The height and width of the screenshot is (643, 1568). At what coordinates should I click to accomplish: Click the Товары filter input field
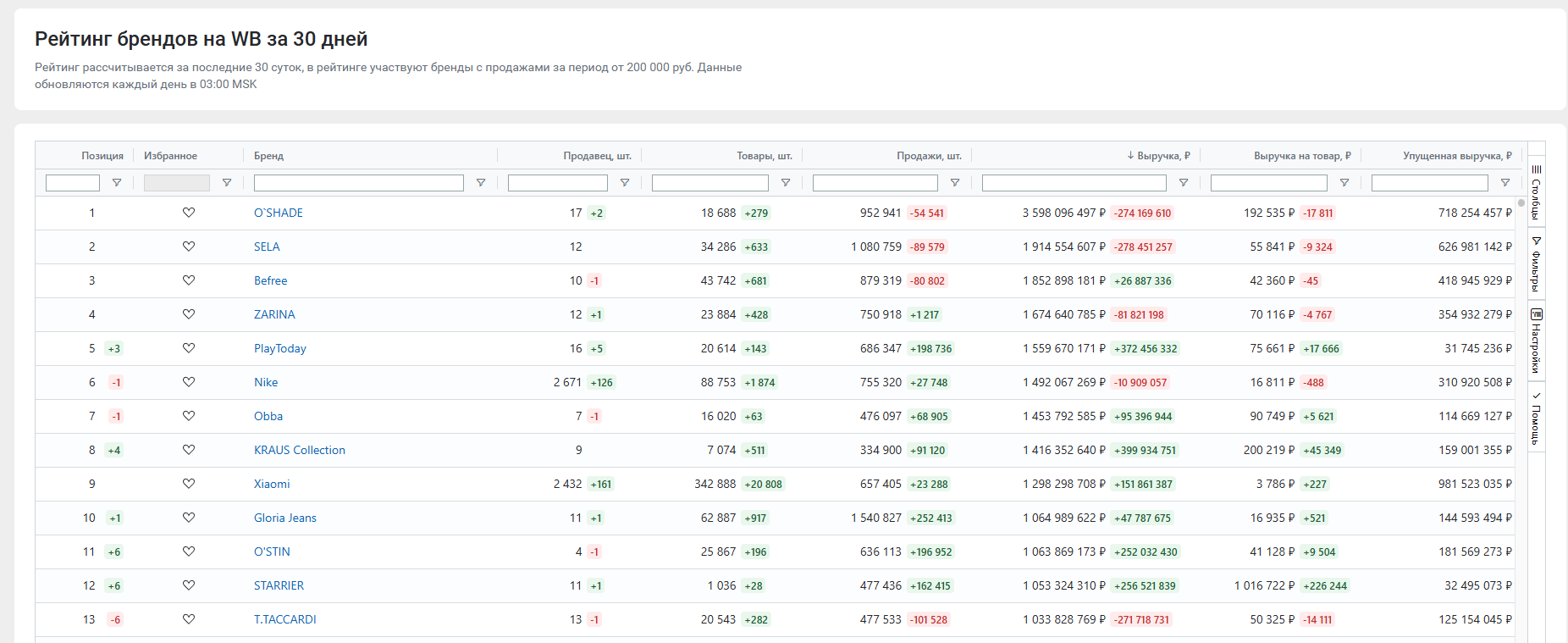coord(710,183)
